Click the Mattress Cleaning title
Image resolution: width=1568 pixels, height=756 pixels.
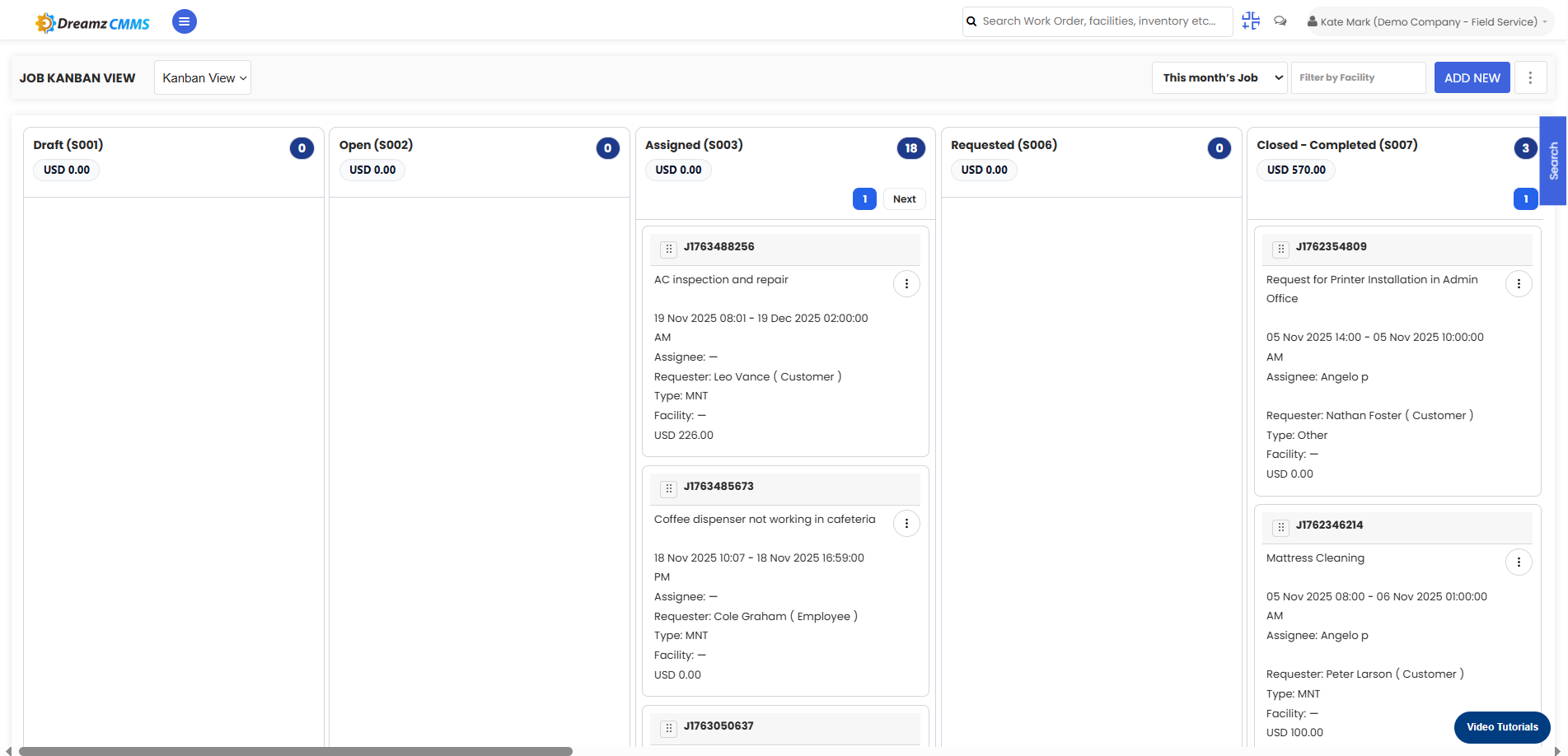click(1315, 558)
